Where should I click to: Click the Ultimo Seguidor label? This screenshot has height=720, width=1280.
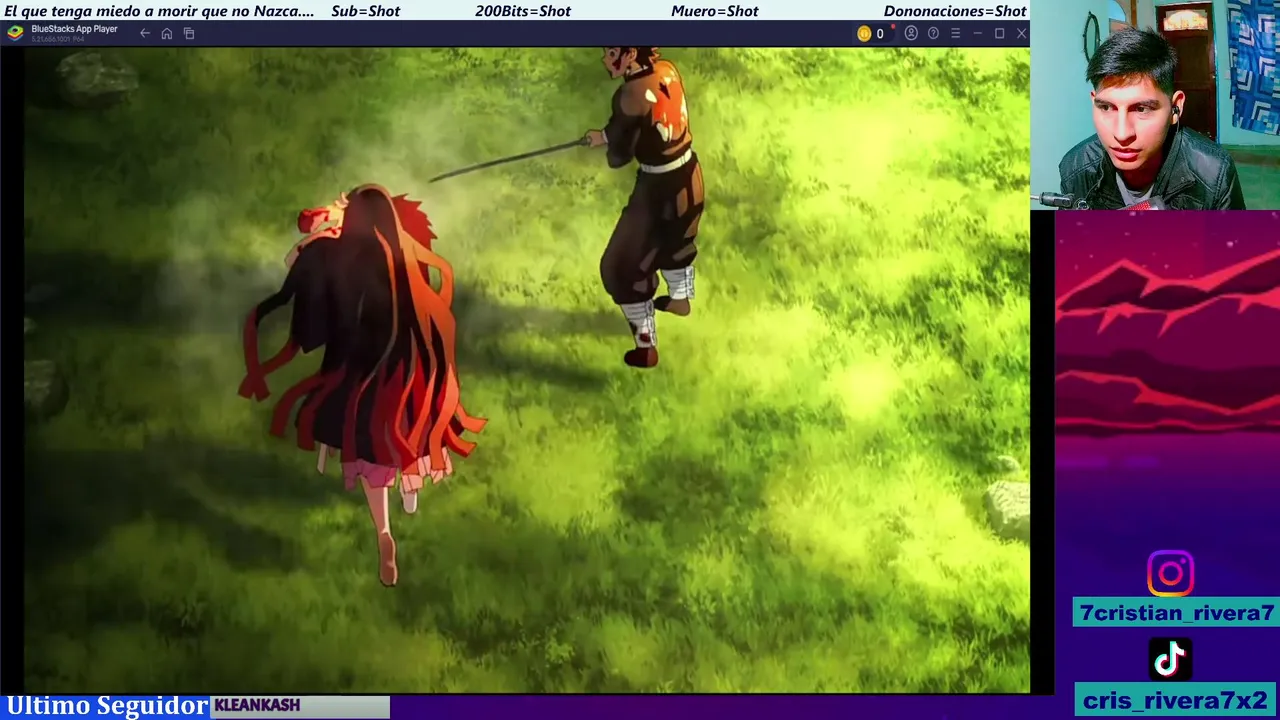click(106, 706)
